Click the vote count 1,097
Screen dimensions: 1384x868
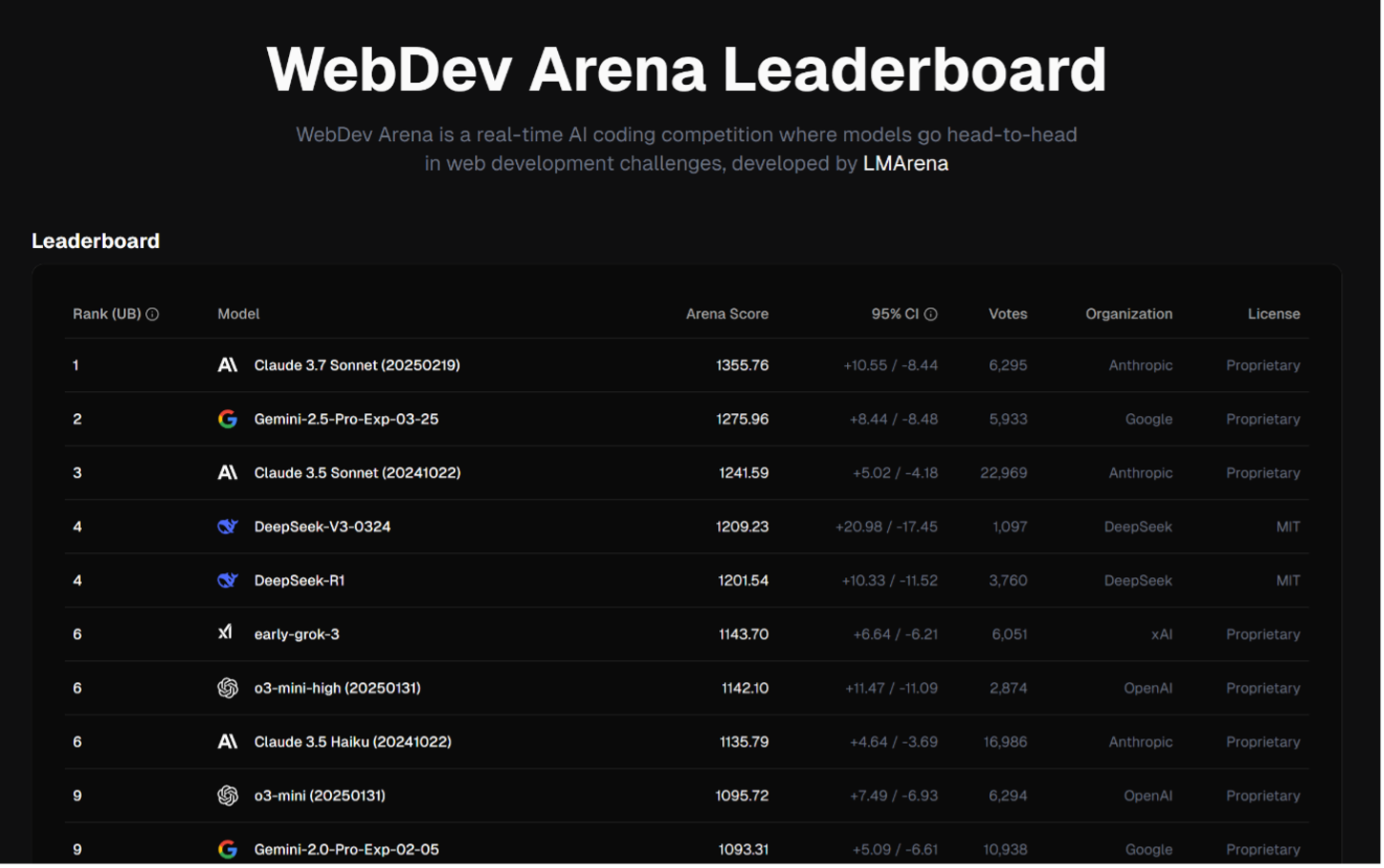tap(1011, 527)
